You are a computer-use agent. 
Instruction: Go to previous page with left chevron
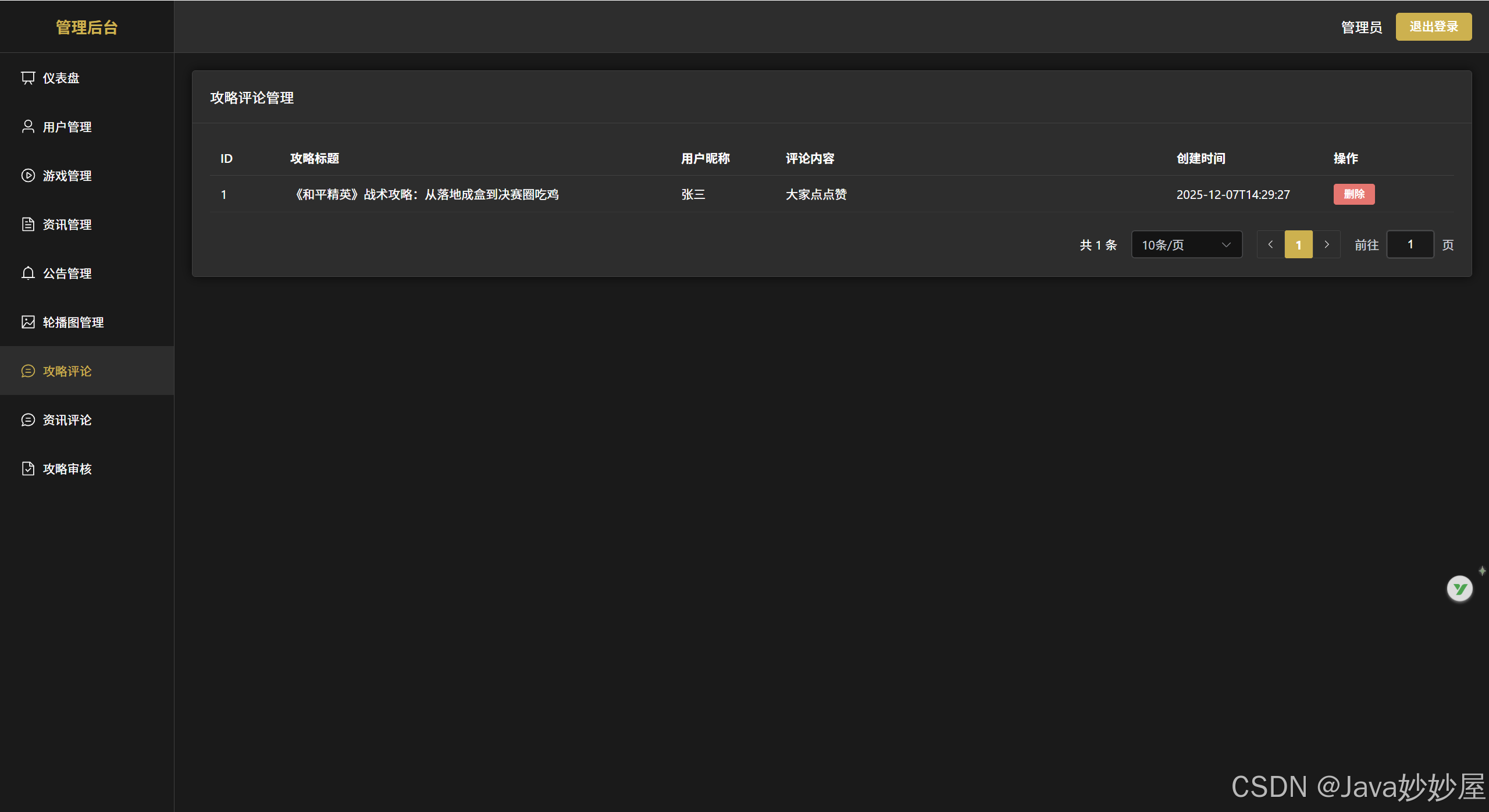point(1270,245)
